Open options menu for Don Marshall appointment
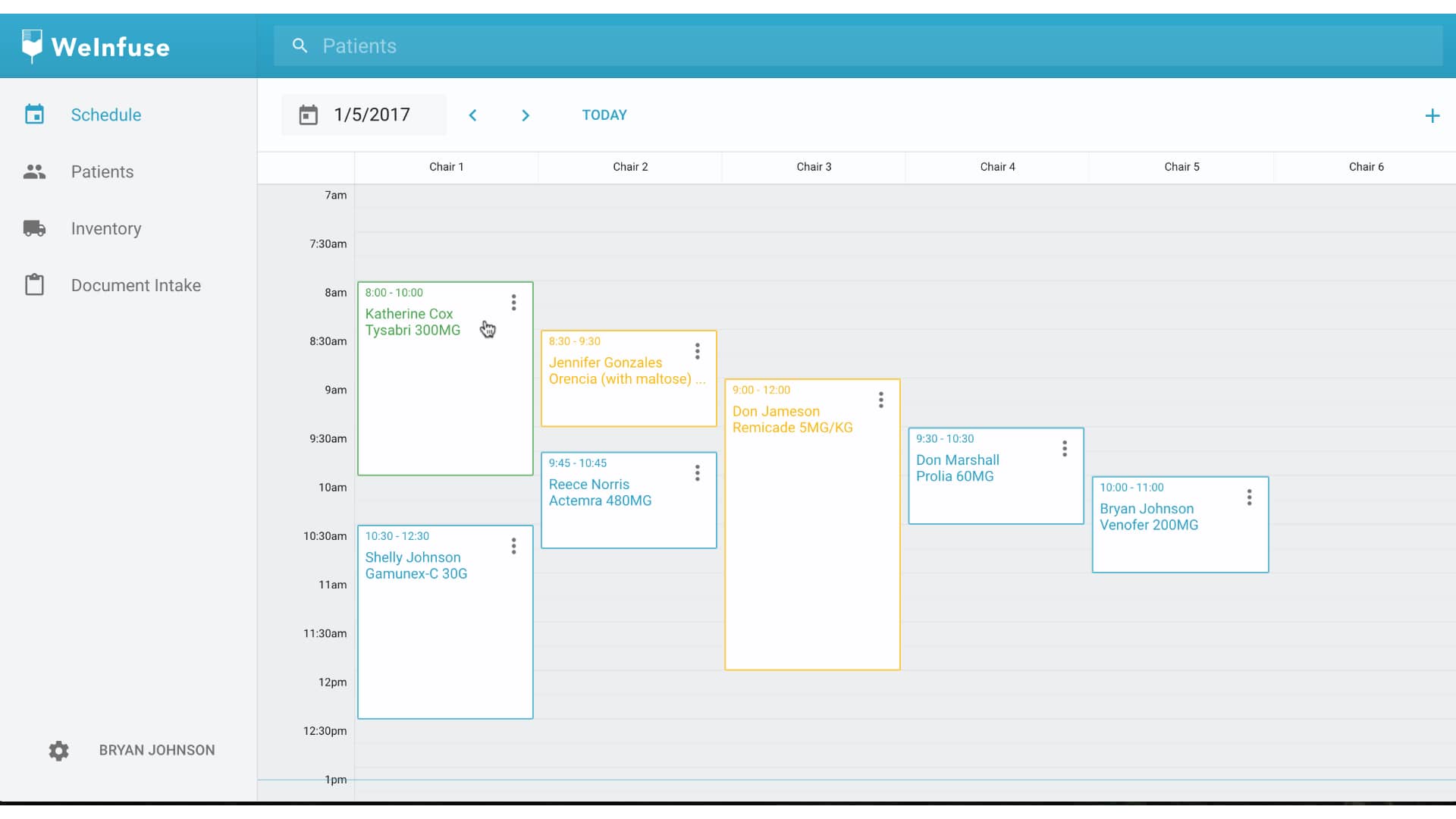Viewport: 1456px width, 819px height. (1064, 448)
